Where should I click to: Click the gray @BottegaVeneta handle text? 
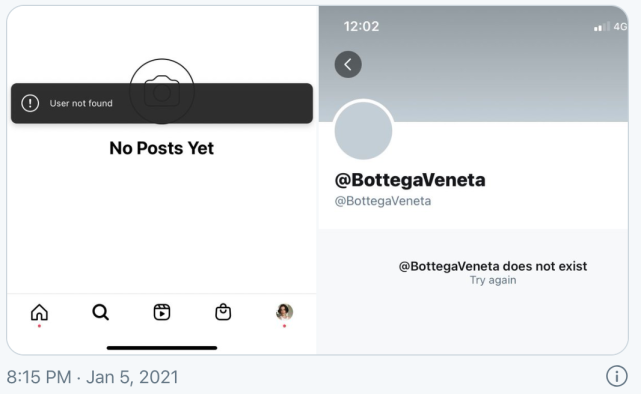pos(383,201)
